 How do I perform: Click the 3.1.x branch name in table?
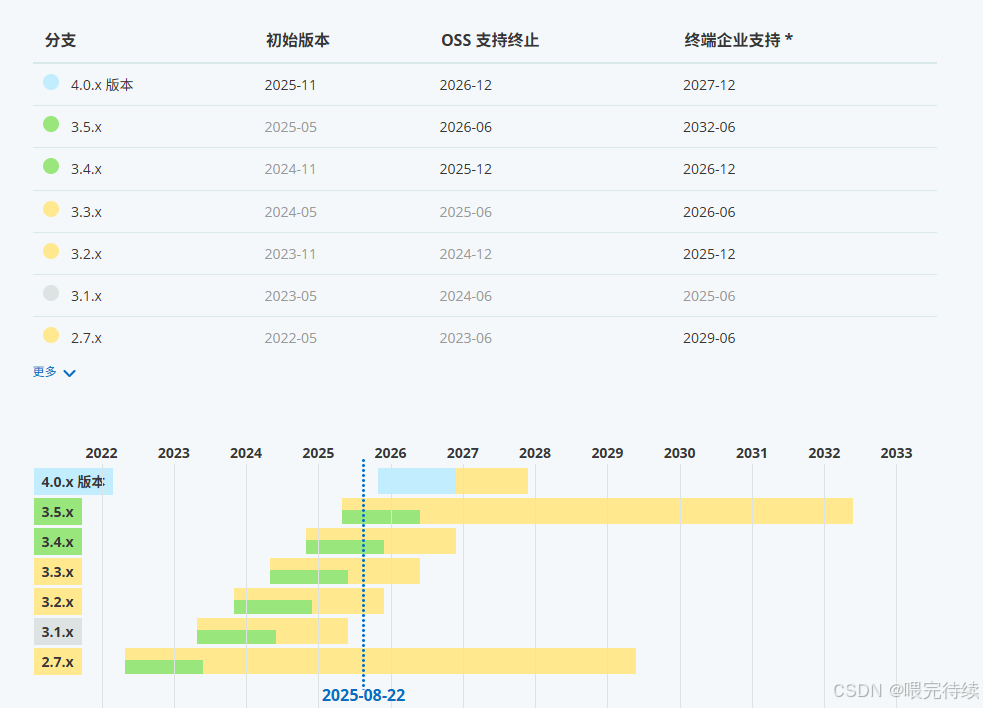point(86,296)
